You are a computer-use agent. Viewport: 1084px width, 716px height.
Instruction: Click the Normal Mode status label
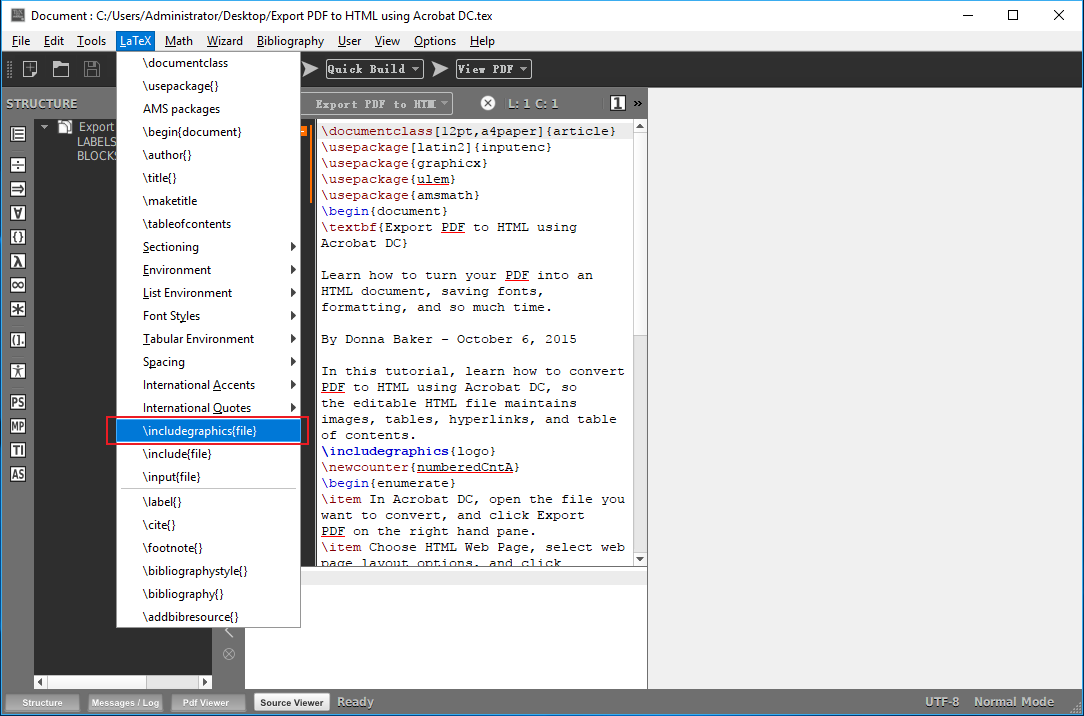pos(1014,702)
